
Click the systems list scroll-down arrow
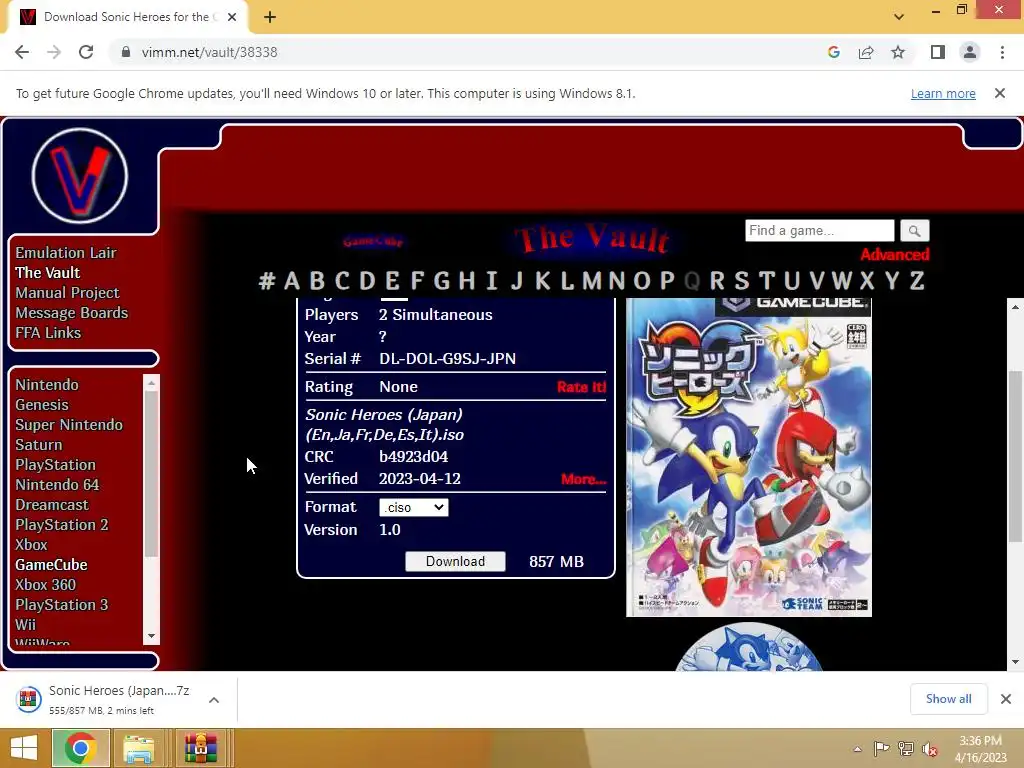tap(152, 636)
